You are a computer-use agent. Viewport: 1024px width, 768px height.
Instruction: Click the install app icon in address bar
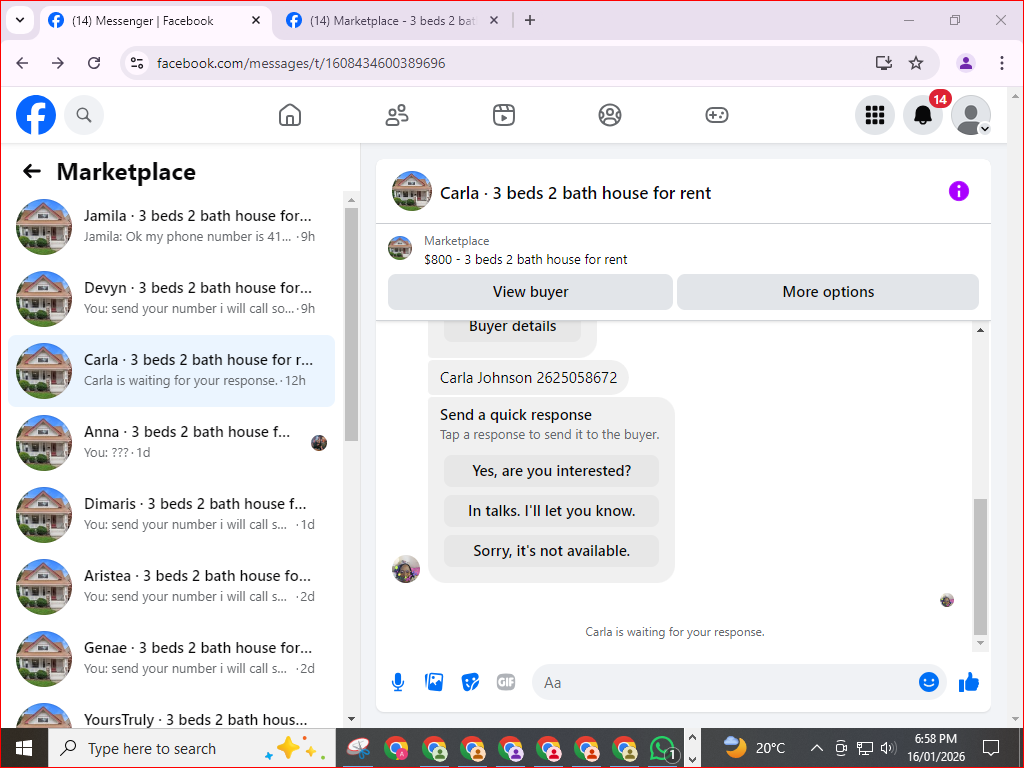884,63
